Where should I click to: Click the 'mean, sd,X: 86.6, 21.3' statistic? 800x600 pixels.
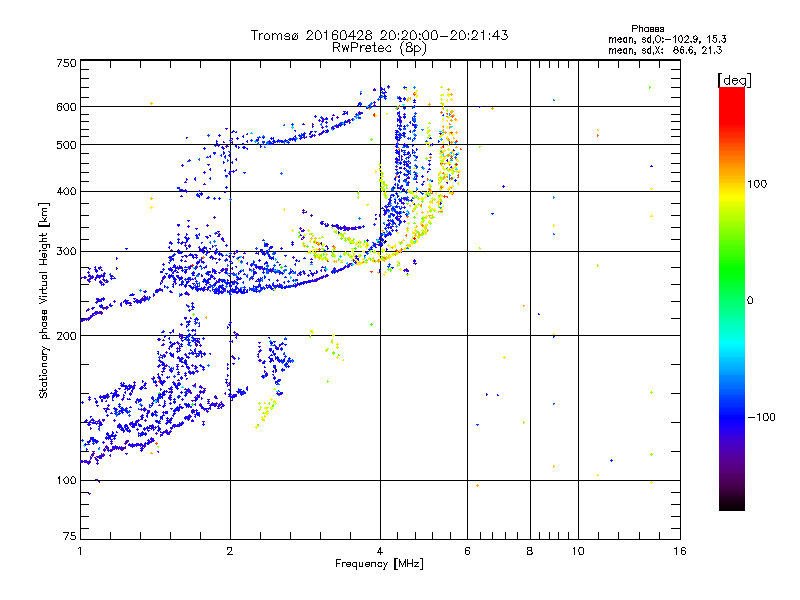665,50
